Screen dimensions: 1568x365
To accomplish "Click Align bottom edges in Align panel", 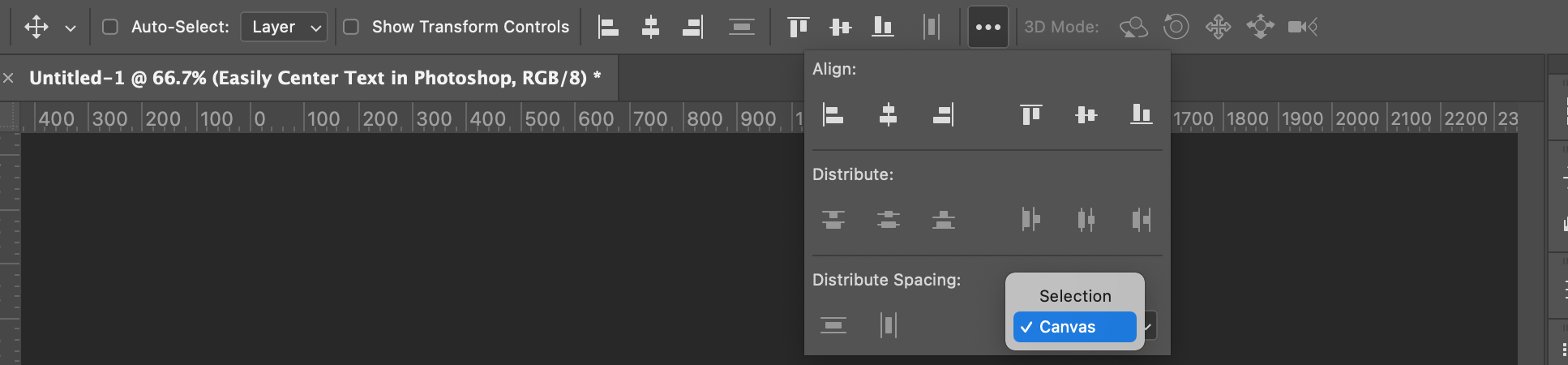I will (1141, 114).
